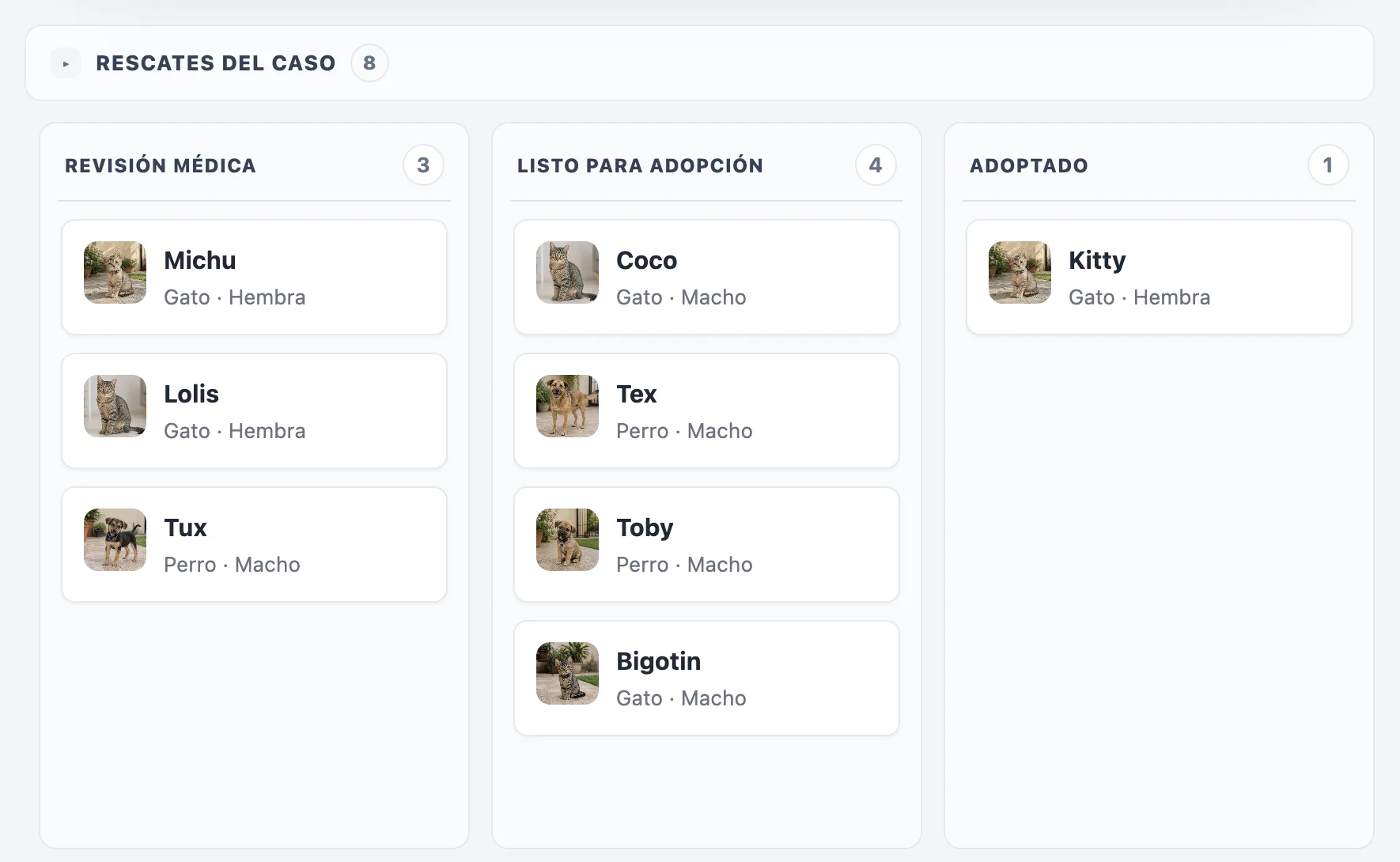Select the Tex name text
Screen dimensions: 1400x862
point(637,394)
